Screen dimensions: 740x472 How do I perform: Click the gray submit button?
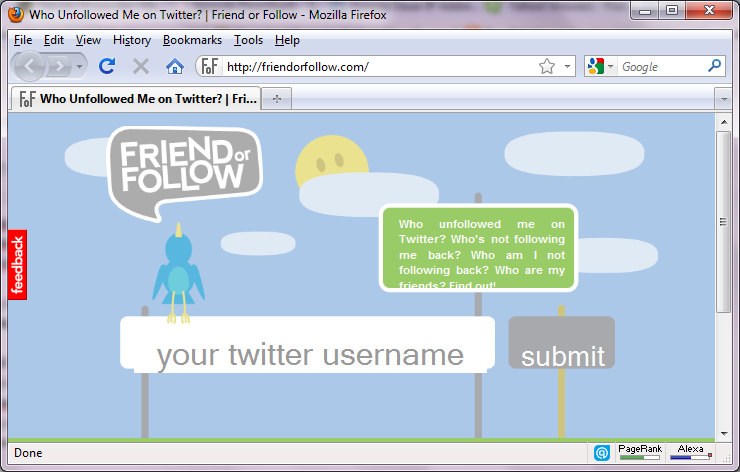click(562, 343)
